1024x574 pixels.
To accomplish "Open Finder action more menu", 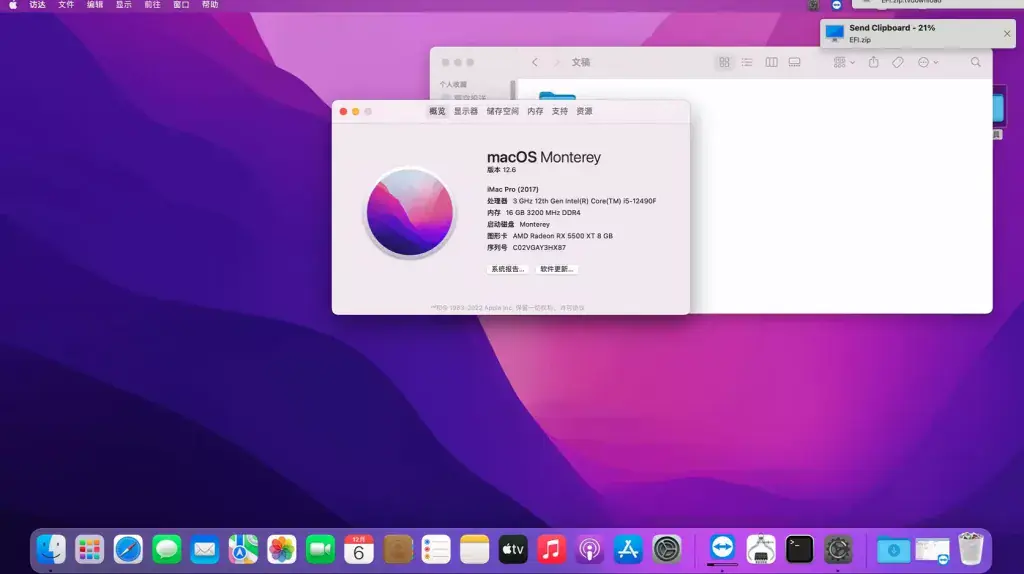I will pos(928,62).
